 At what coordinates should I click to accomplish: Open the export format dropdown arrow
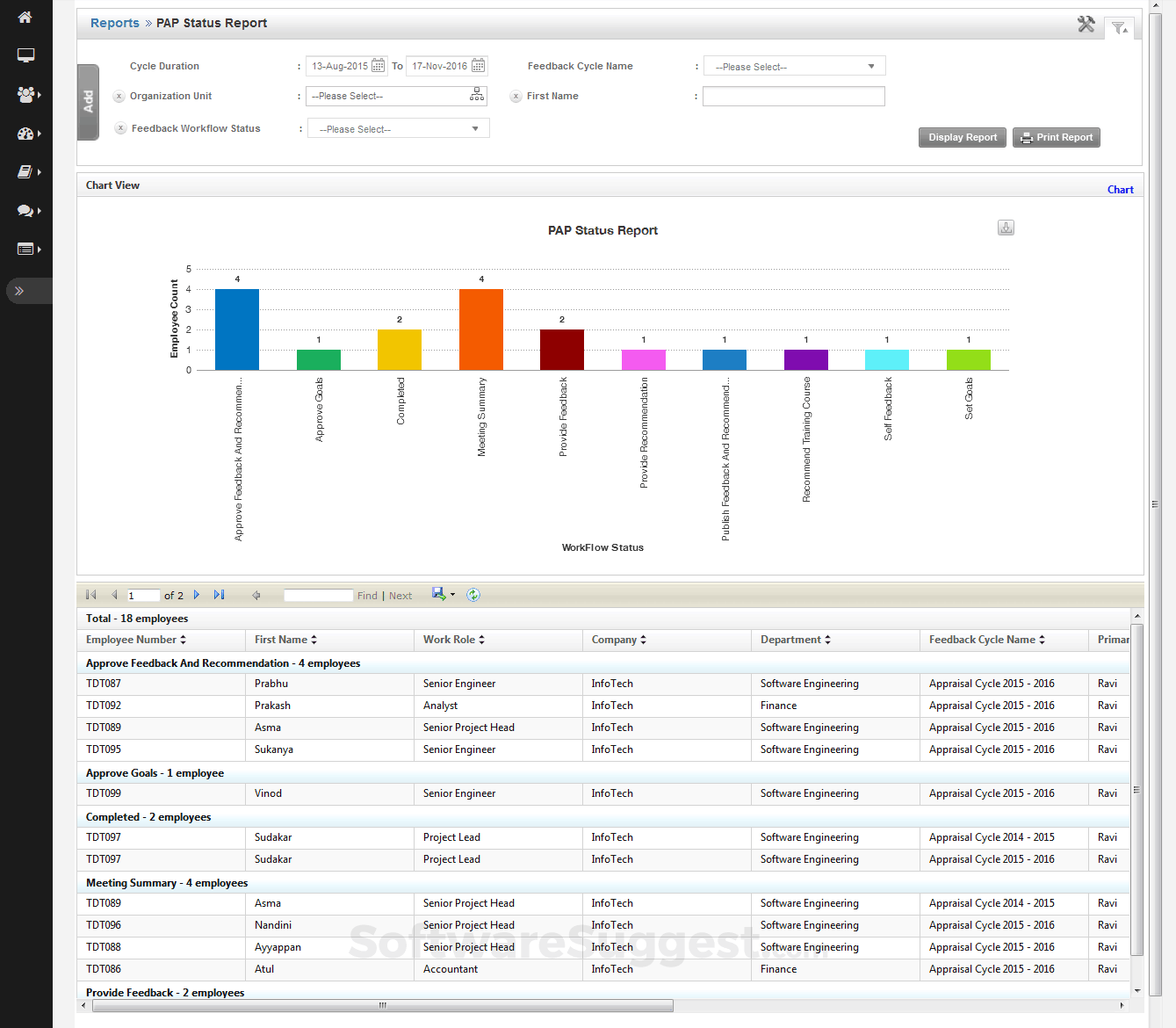click(452, 595)
